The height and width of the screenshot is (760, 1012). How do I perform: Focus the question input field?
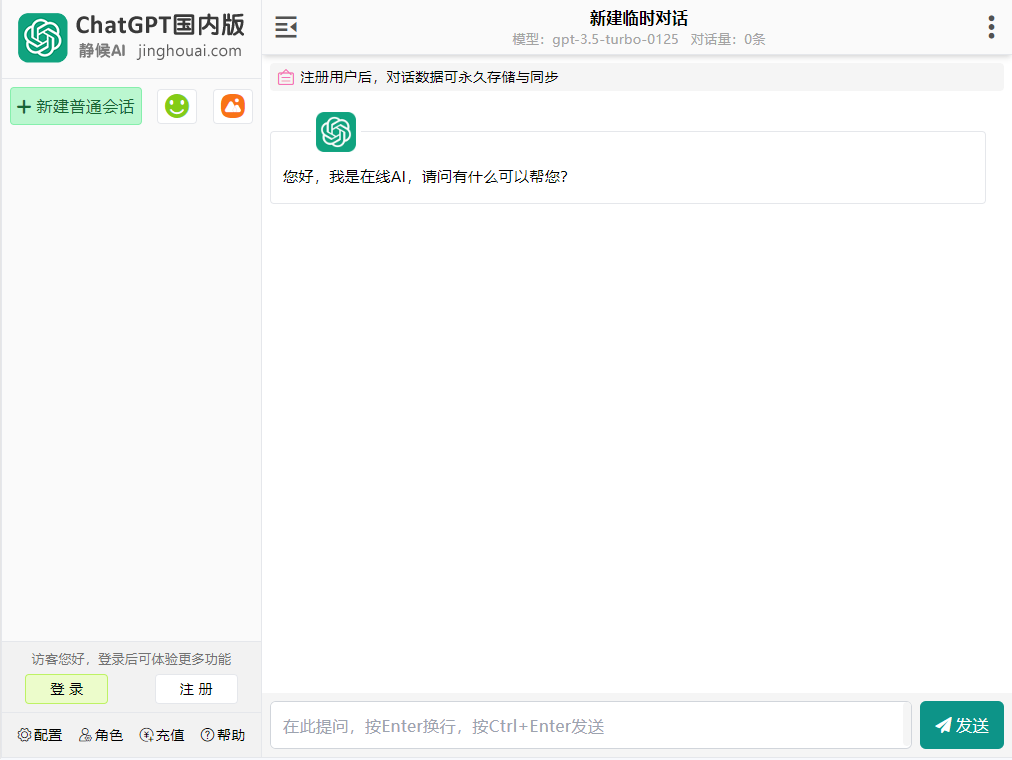591,726
